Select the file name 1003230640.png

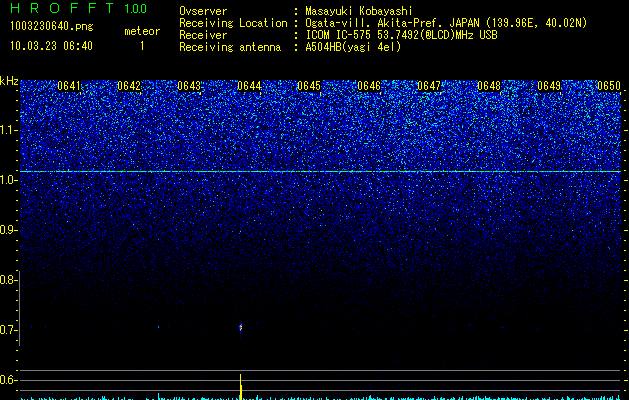point(52,26)
